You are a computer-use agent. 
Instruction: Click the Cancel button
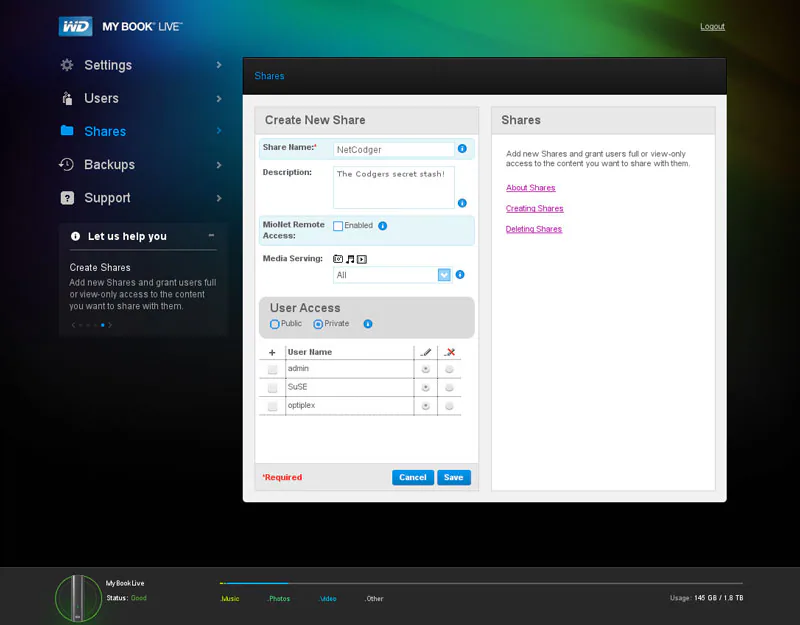pyautogui.click(x=413, y=478)
